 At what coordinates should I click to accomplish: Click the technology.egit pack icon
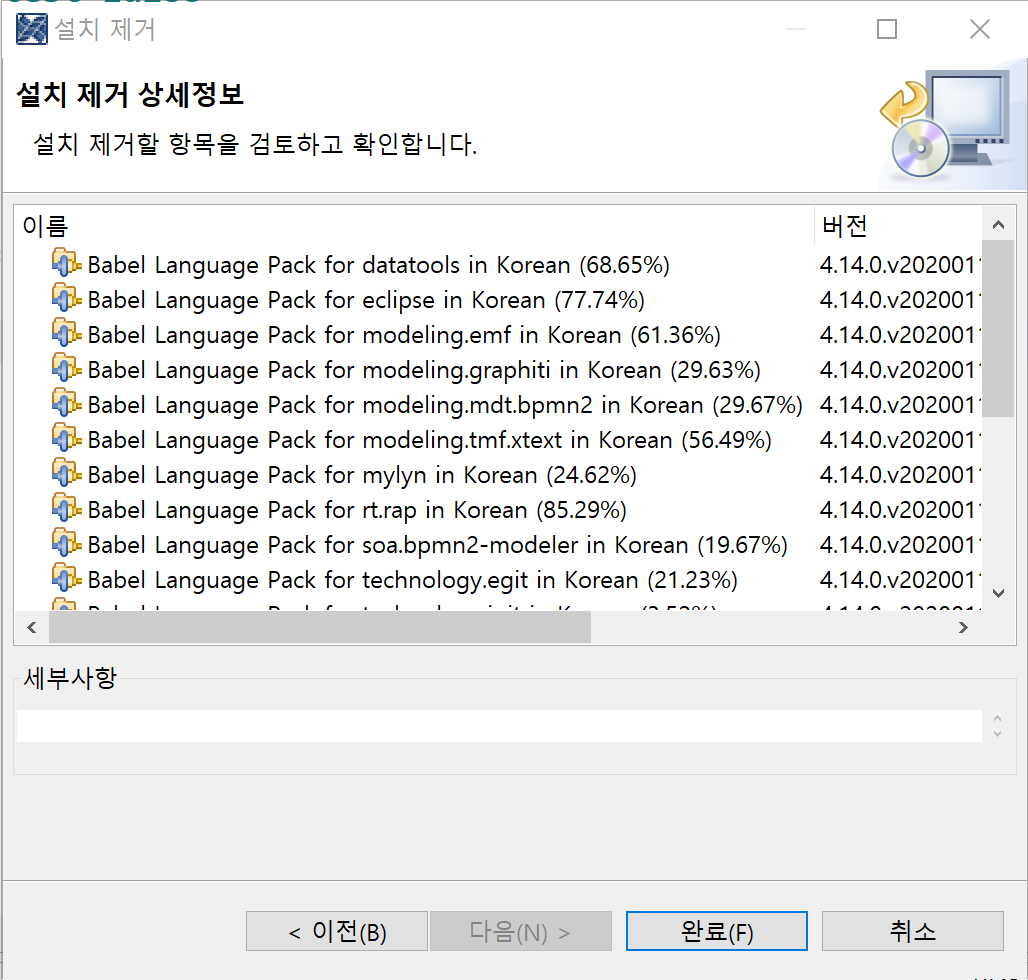66,578
